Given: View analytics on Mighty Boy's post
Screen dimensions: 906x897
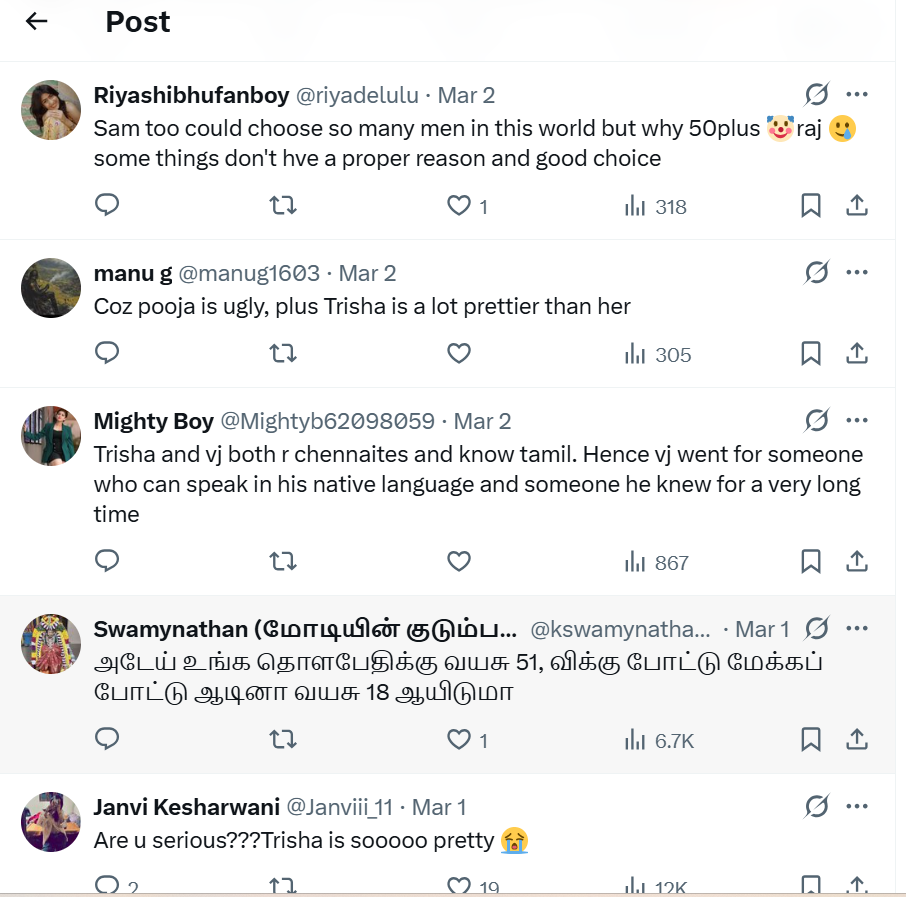Looking at the screenshot, I should [x=657, y=562].
